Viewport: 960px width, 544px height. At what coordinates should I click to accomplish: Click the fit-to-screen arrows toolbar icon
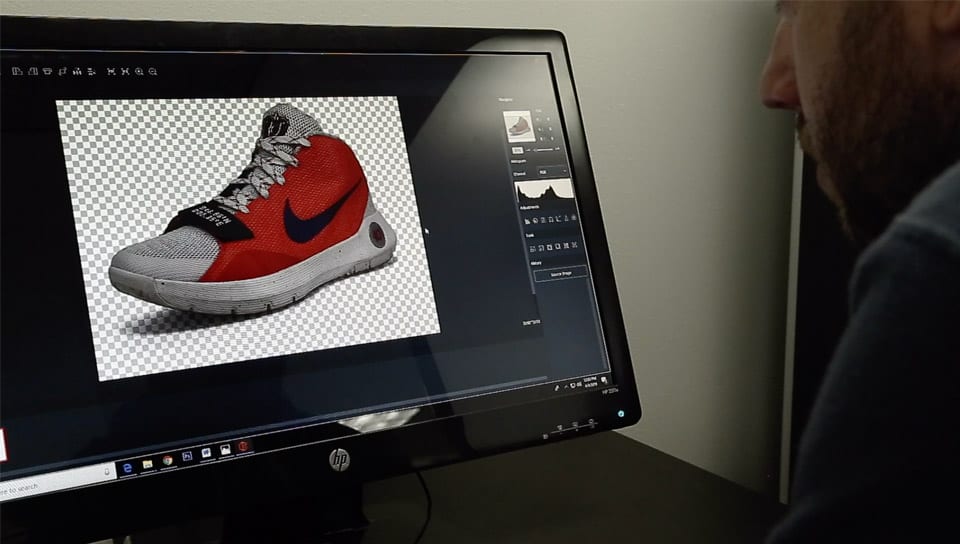(111, 72)
